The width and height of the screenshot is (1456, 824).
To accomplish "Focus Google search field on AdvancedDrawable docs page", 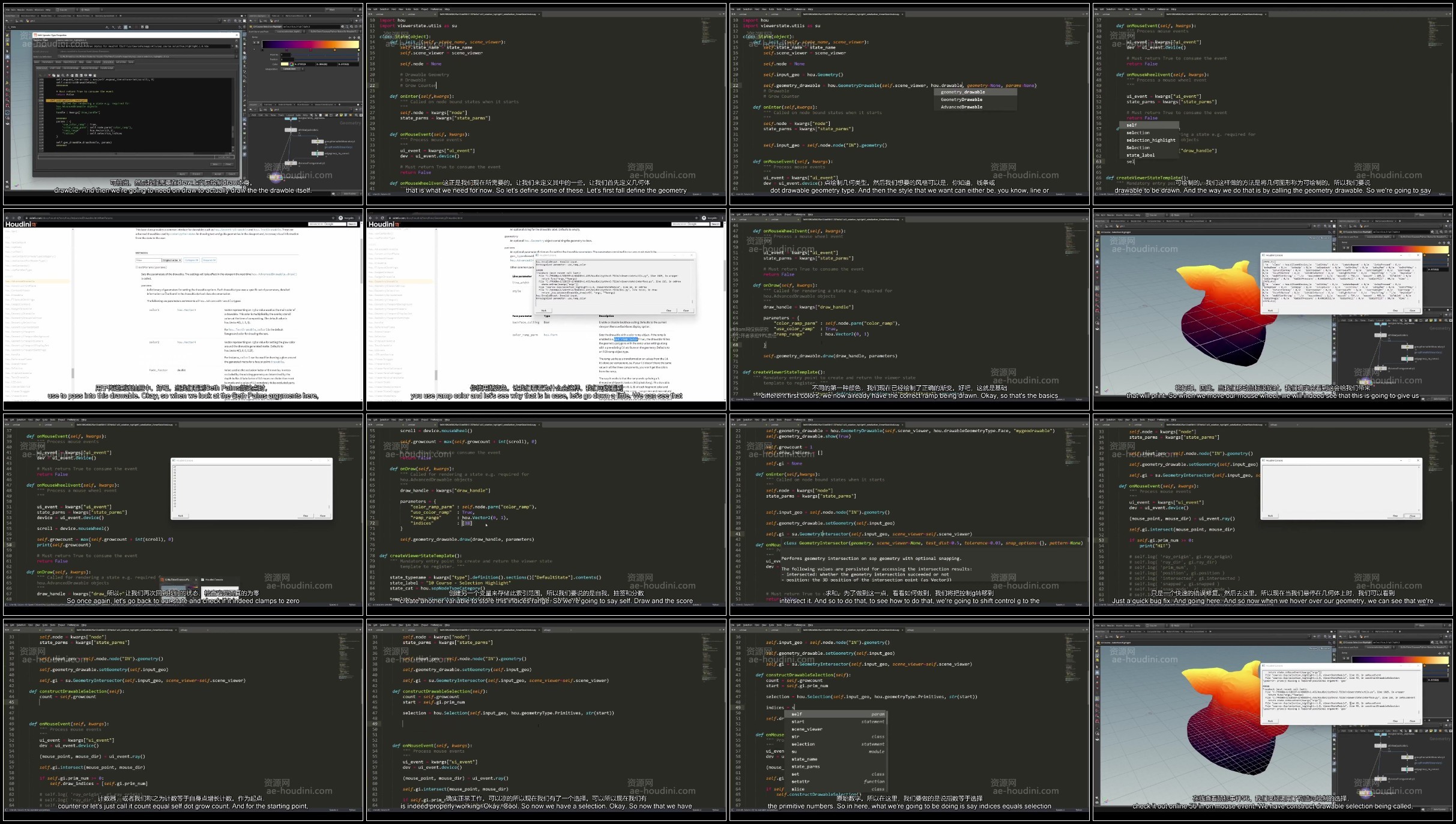I will 327,224.
